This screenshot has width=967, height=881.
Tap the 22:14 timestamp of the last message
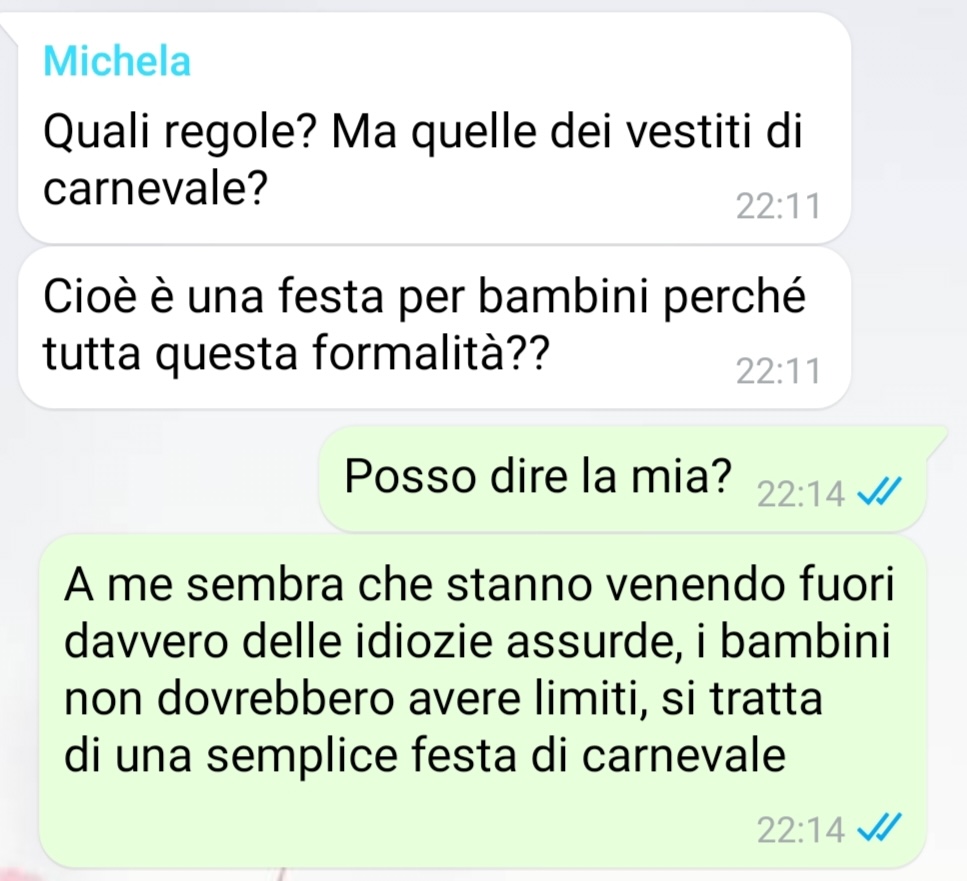tap(800, 830)
